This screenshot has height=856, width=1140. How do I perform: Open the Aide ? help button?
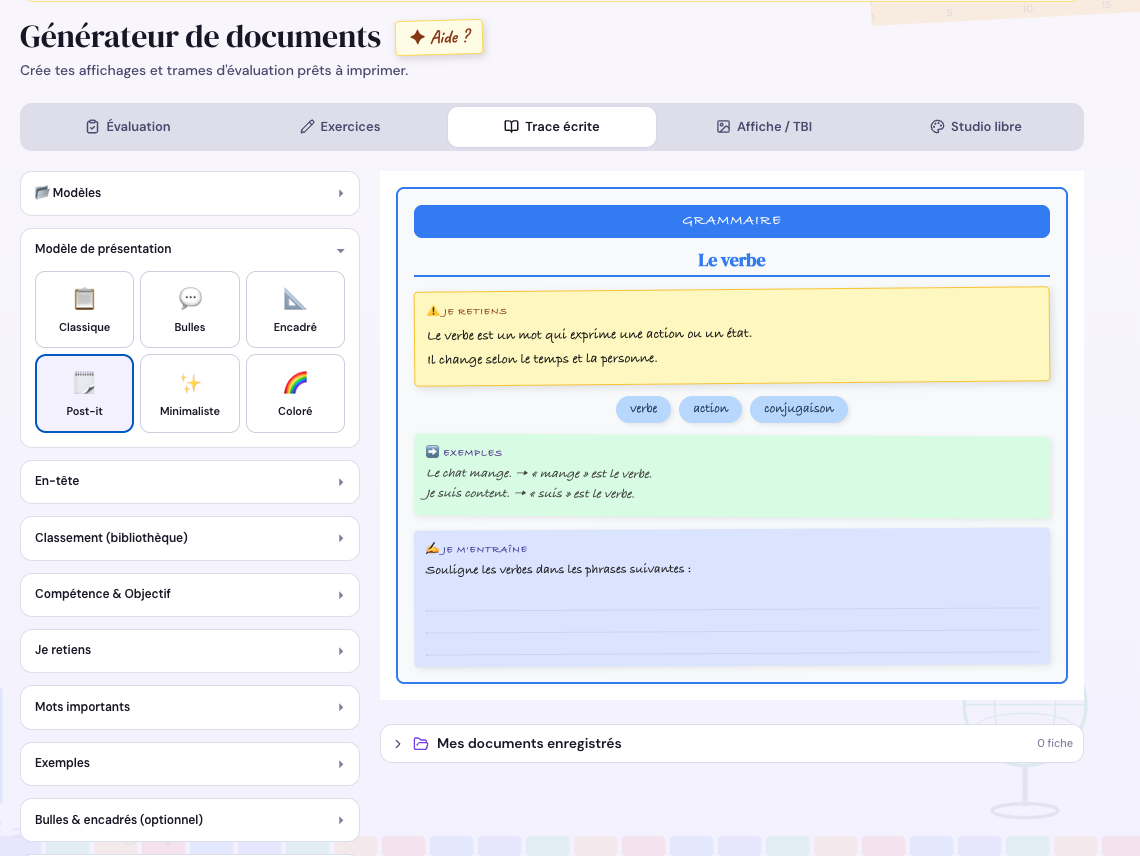(x=439, y=37)
